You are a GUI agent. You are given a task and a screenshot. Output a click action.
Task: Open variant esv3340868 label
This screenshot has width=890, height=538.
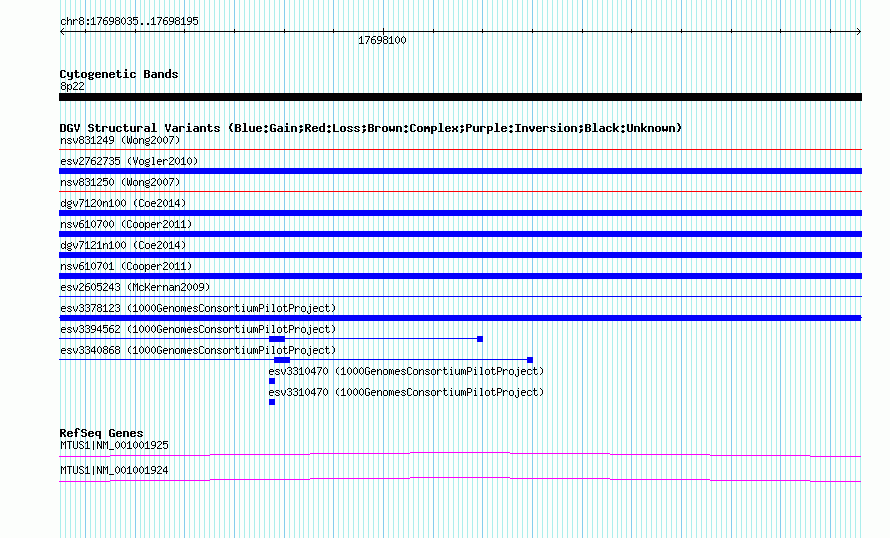[198, 350]
